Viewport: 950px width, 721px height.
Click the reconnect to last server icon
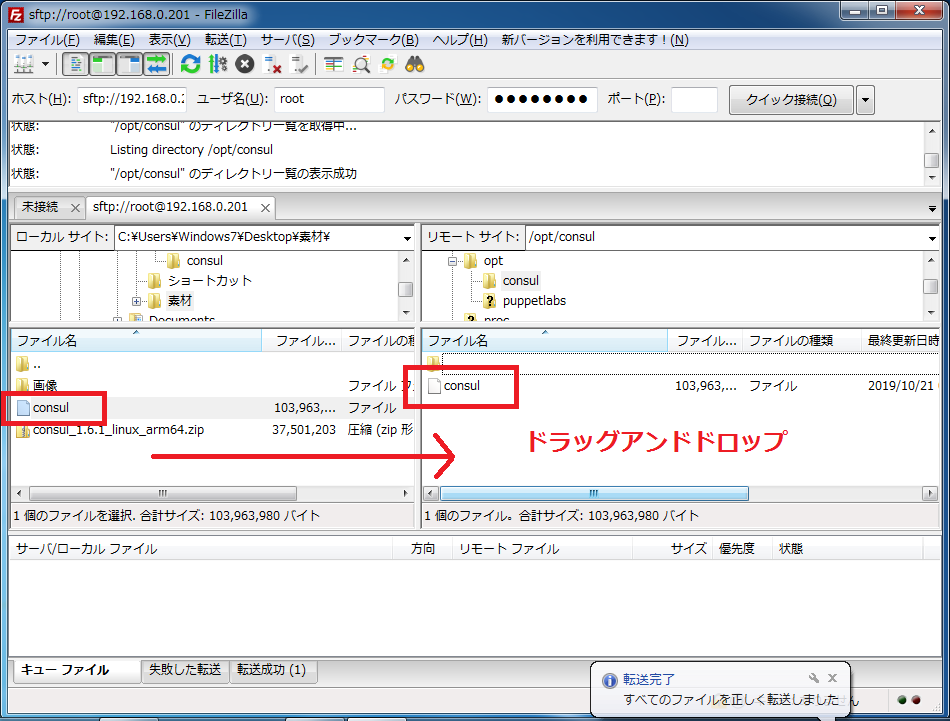pos(299,64)
